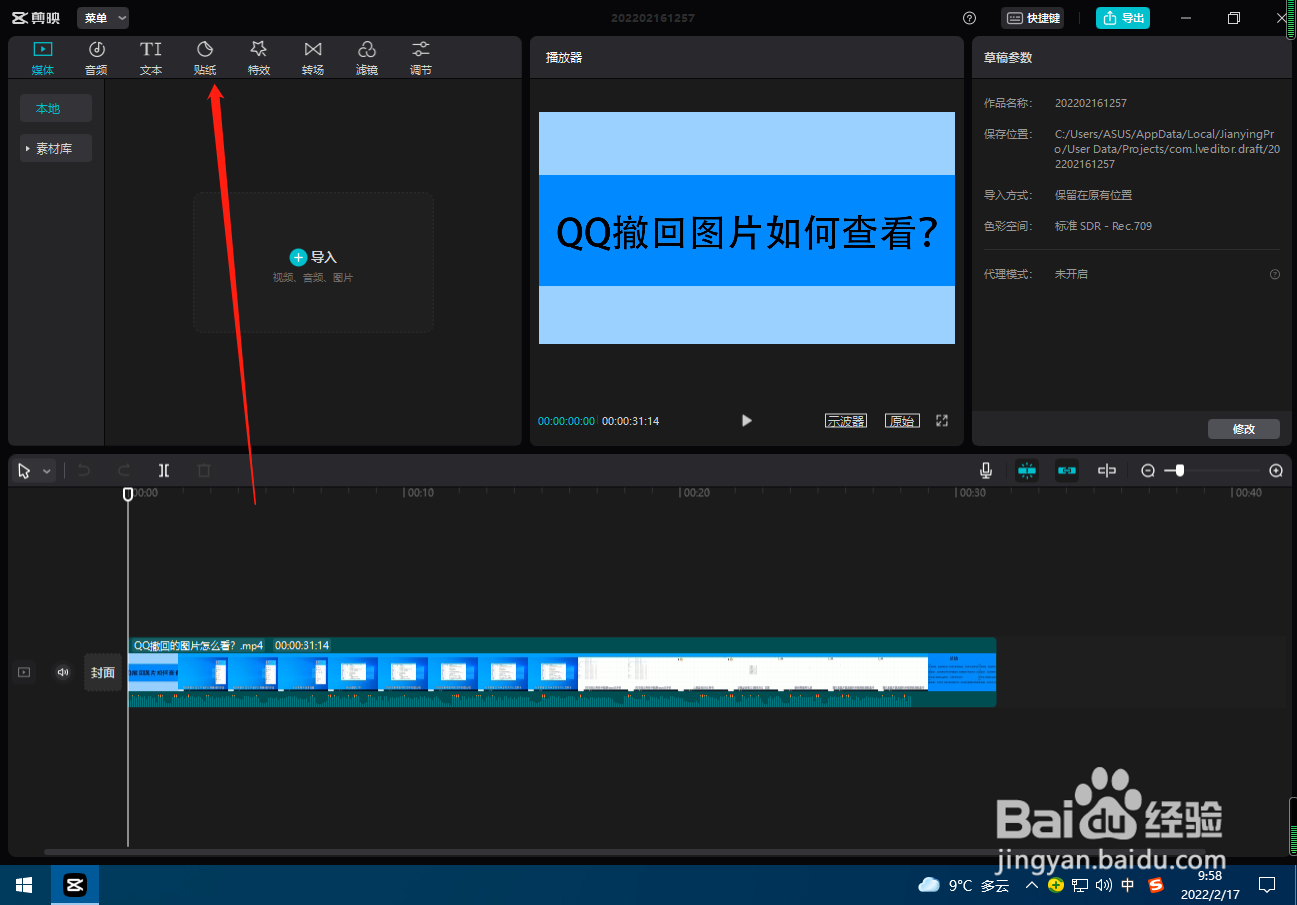Open the 示波器 scope option
The width and height of the screenshot is (1297, 905).
point(846,421)
